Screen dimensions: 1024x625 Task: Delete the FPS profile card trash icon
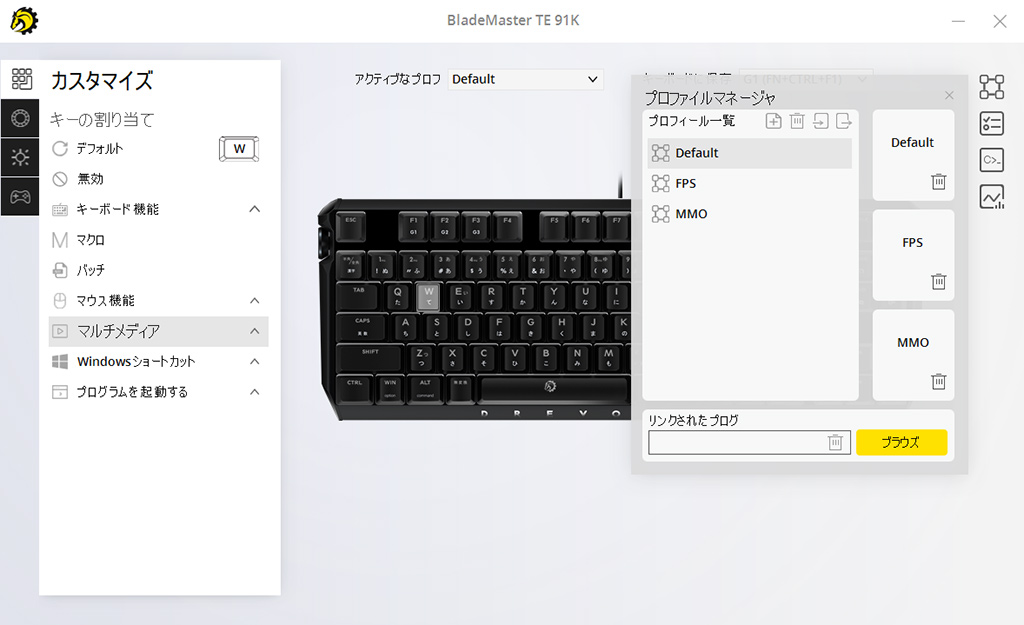pos(938,281)
